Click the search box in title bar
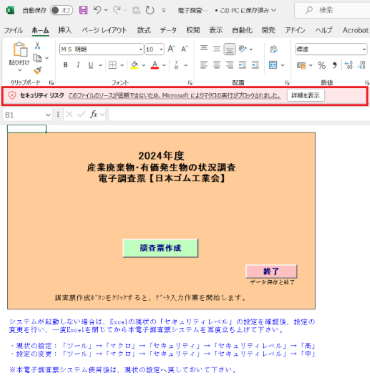This screenshot has height=381, width=370. click(332, 10)
